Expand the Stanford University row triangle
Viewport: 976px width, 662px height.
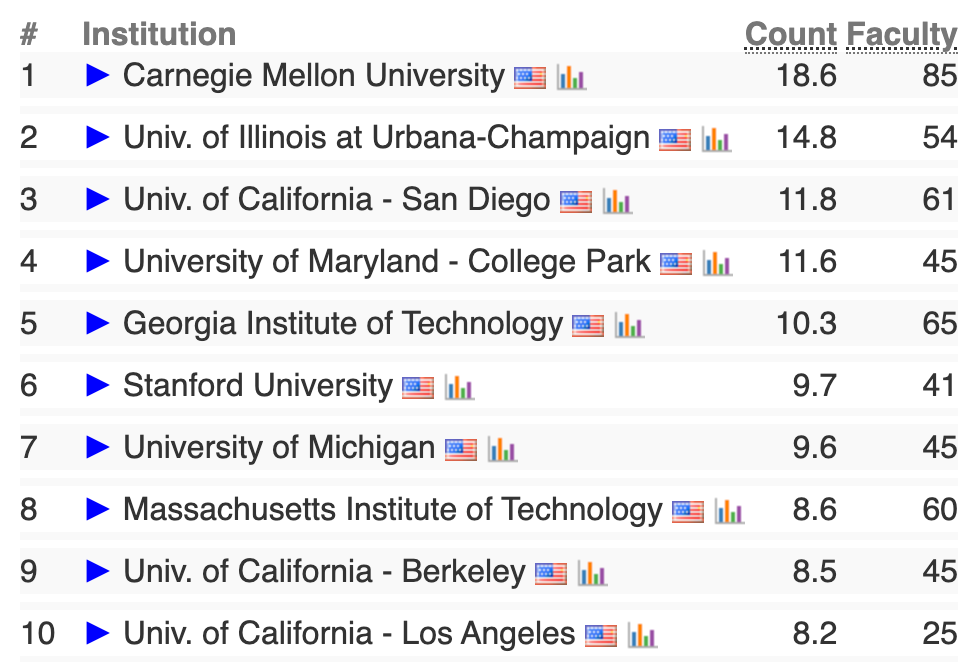point(97,385)
